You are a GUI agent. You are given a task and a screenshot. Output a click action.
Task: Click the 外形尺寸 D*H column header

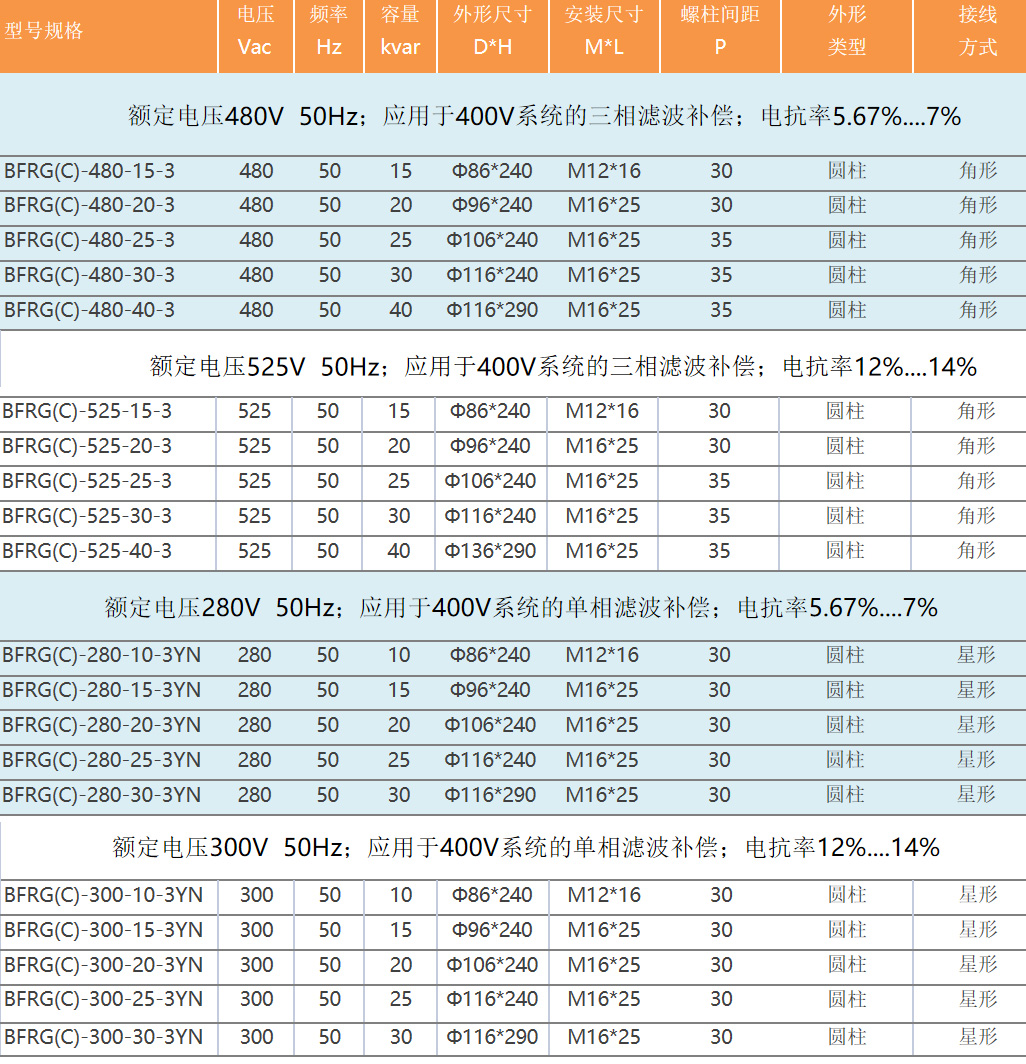click(x=492, y=31)
